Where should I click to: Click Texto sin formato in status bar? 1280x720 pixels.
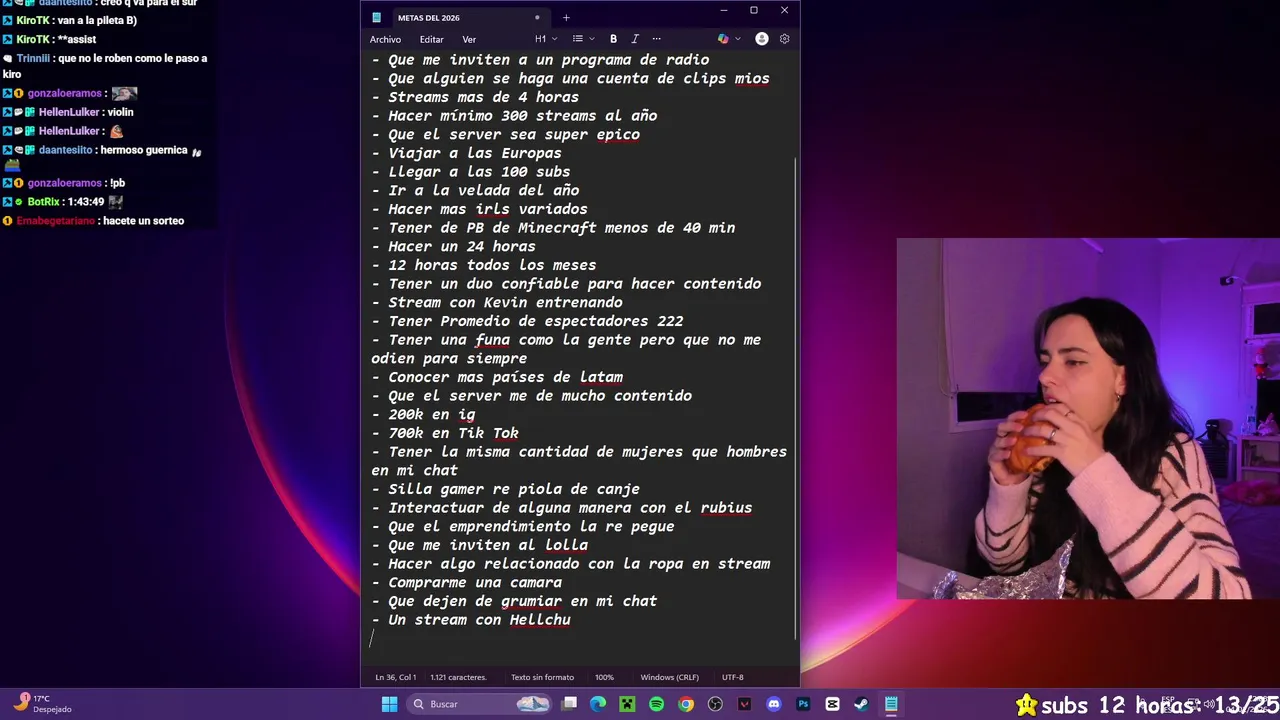pyautogui.click(x=542, y=677)
